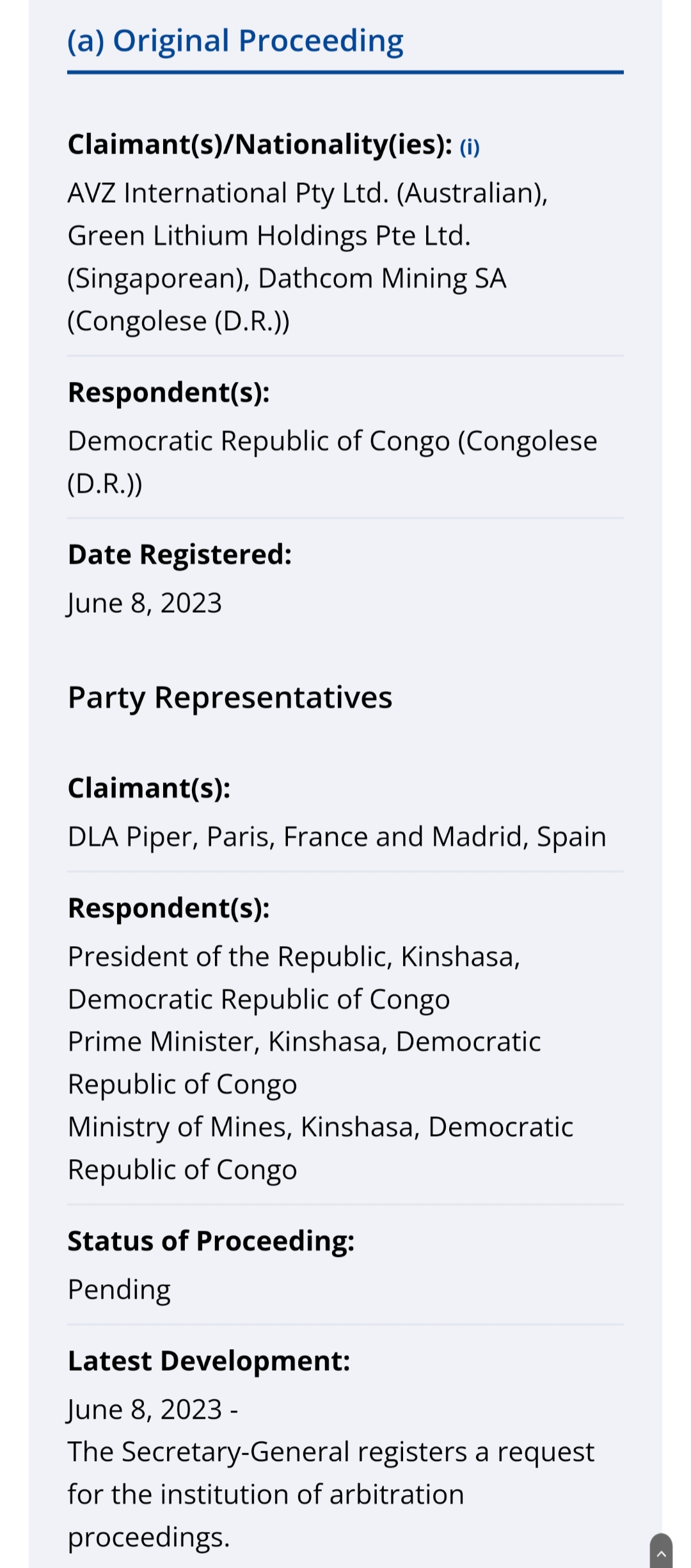691x1568 pixels.
Task: Click the Ministry of Mines, Kinshasa line
Action: coord(321,1148)
